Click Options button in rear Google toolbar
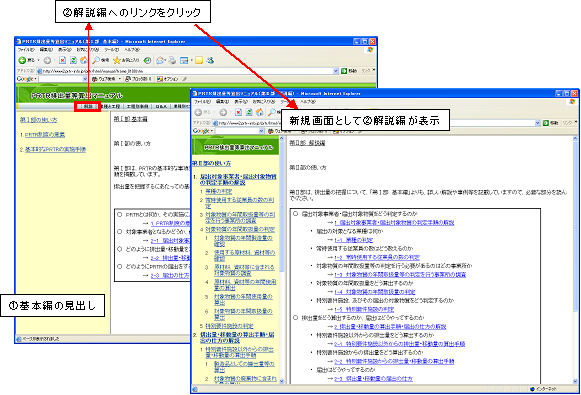581x395 pixels. (167, 79)
